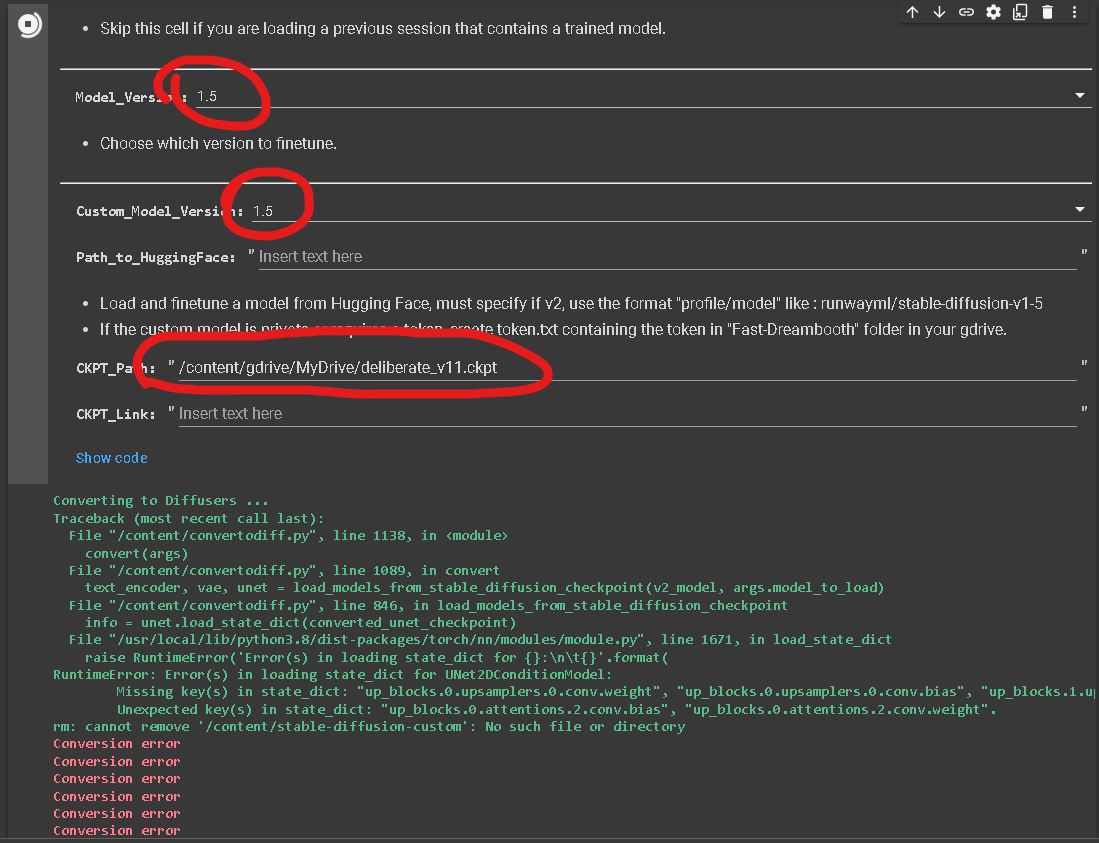Viewport: 1099px width, 843px height.
Task: Click the Conversion error message line
Action: click(x=116, y=743)
